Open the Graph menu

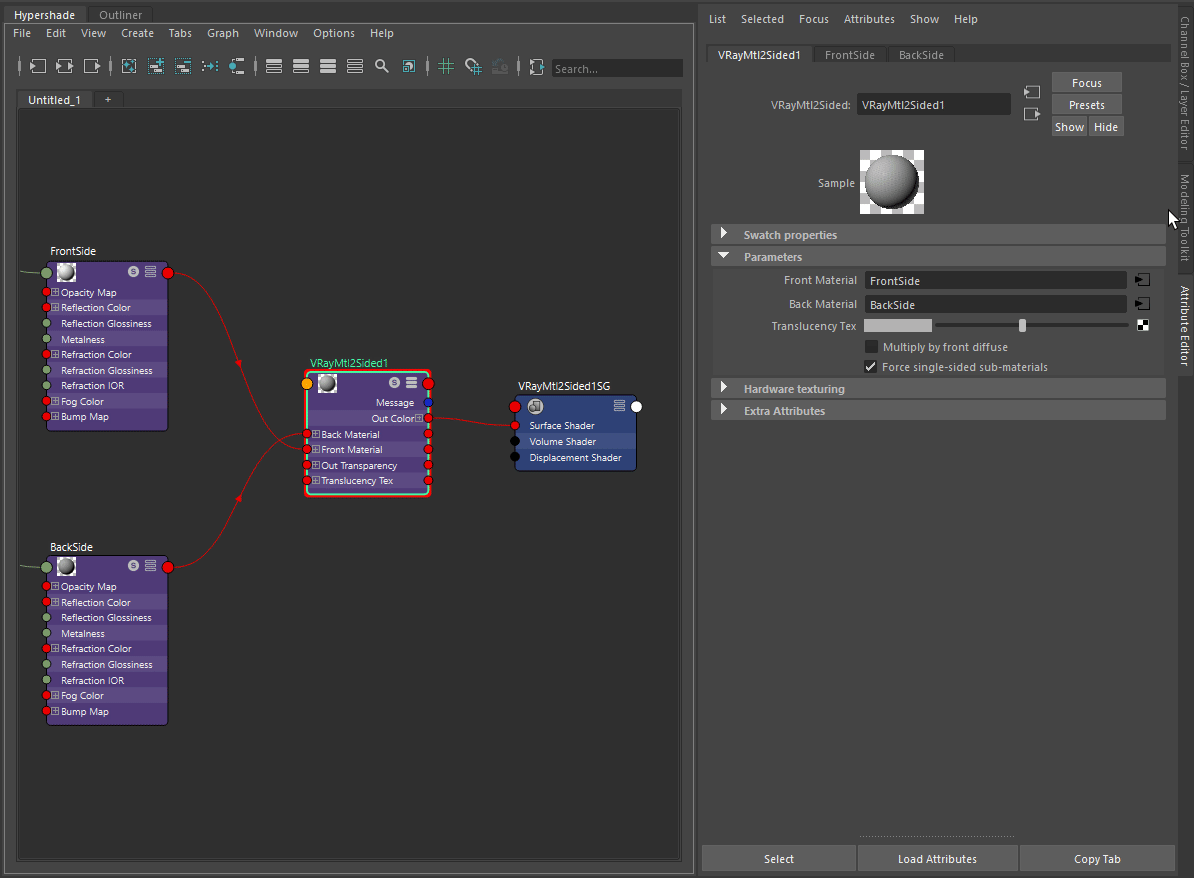click(222, 33)
